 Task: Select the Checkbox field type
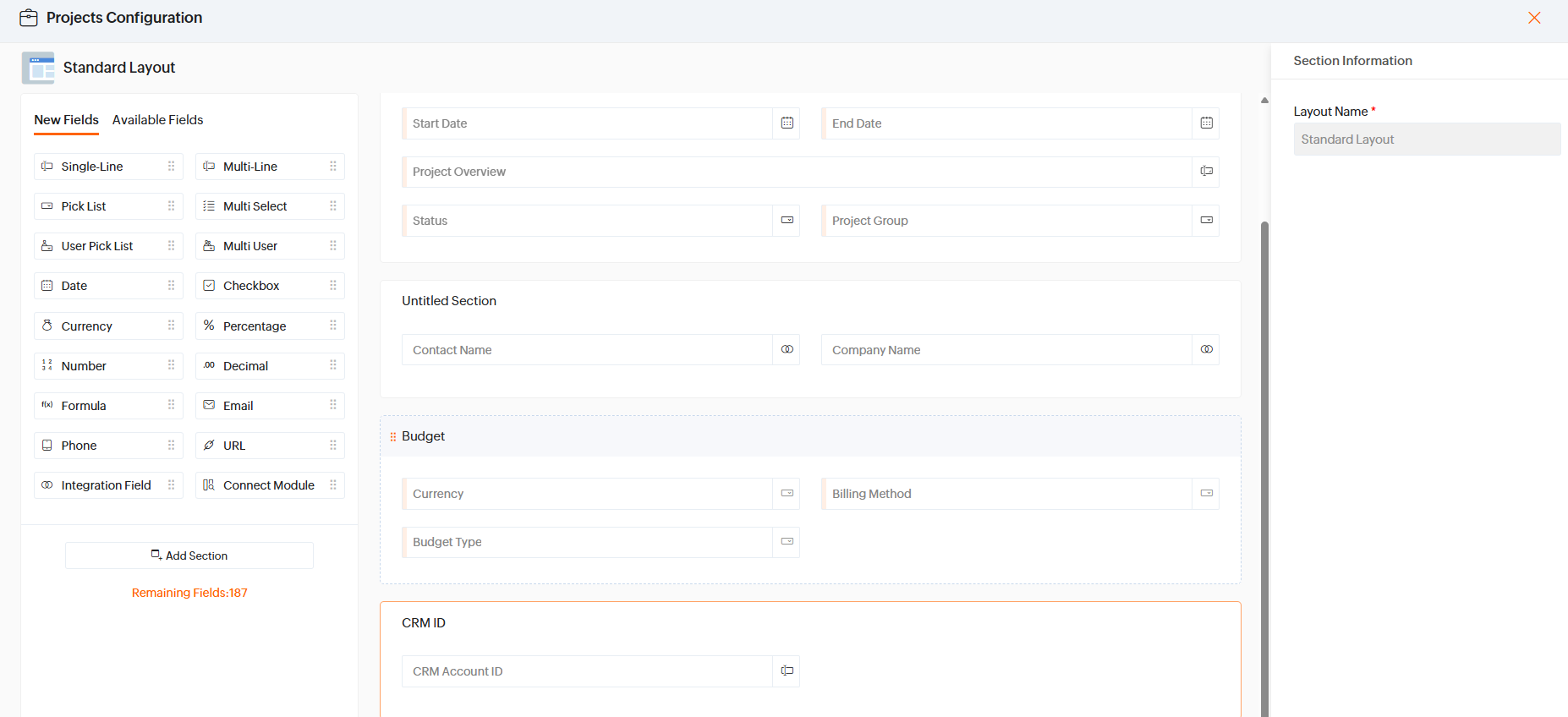pos(270,286)
